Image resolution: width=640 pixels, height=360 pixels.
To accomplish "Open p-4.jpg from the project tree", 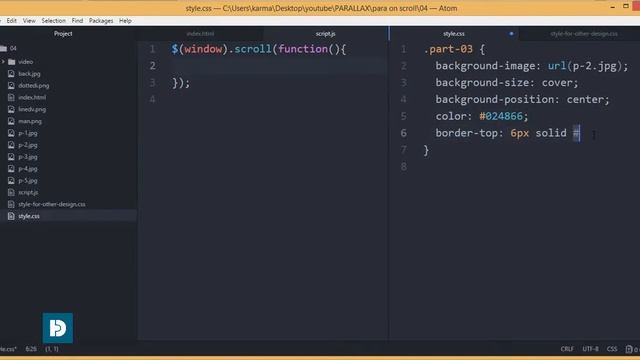I will pyautogui.click(x=28, y=168).
